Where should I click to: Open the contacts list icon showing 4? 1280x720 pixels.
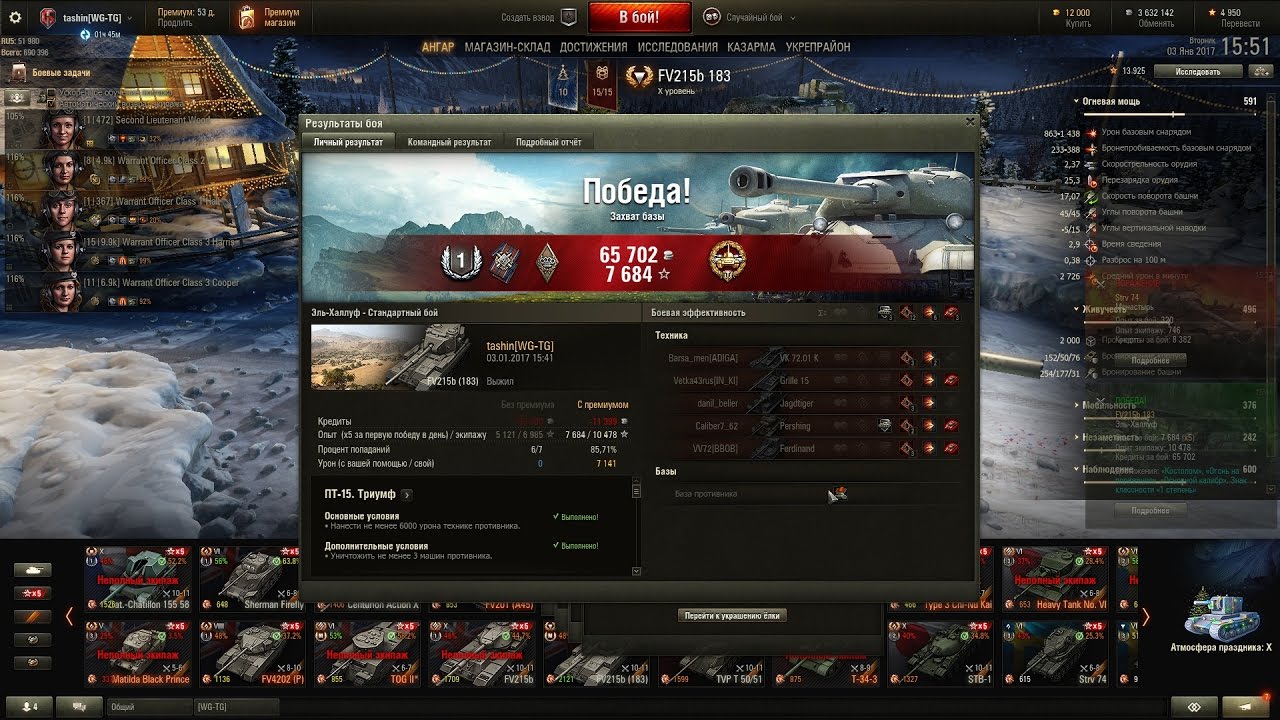(x=29, y=707)
